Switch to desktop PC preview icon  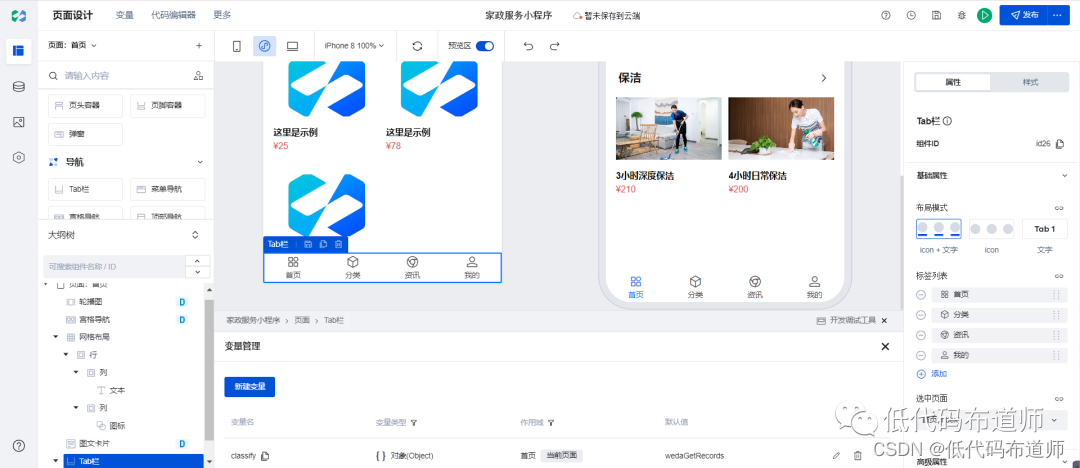click(293, 46)
